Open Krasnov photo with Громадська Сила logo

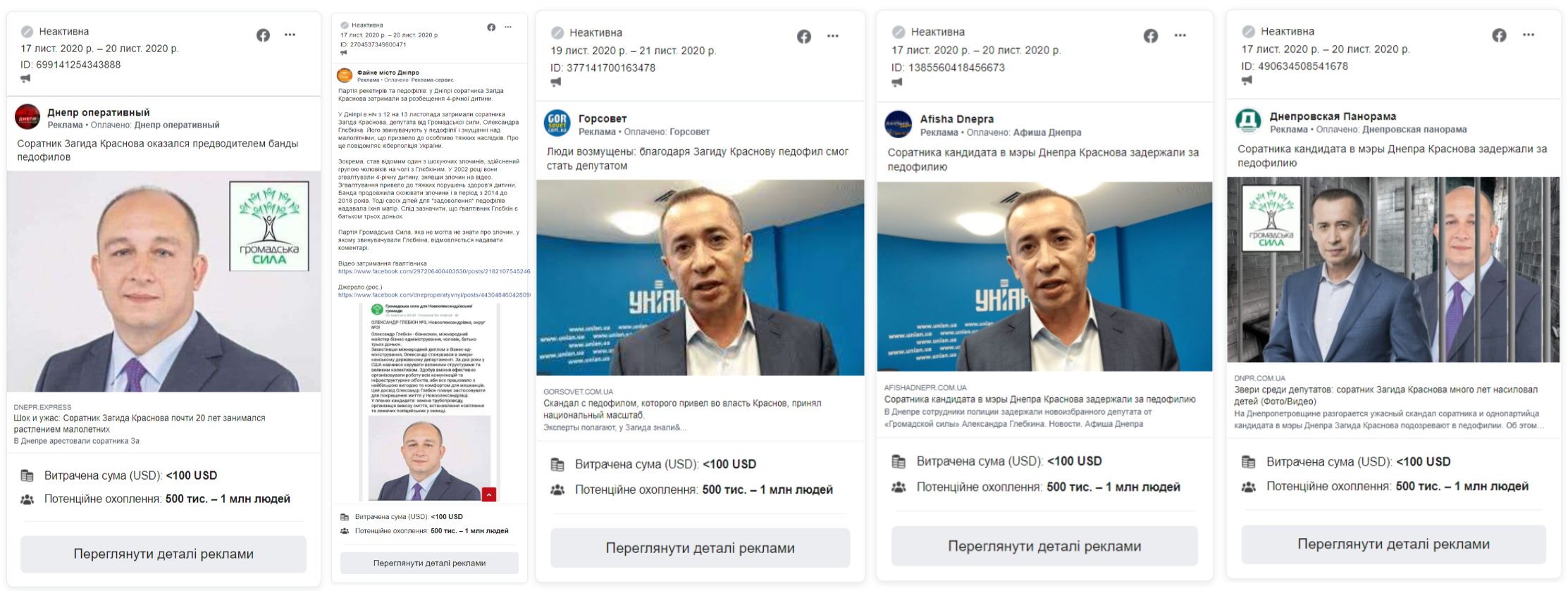[163, 282]
